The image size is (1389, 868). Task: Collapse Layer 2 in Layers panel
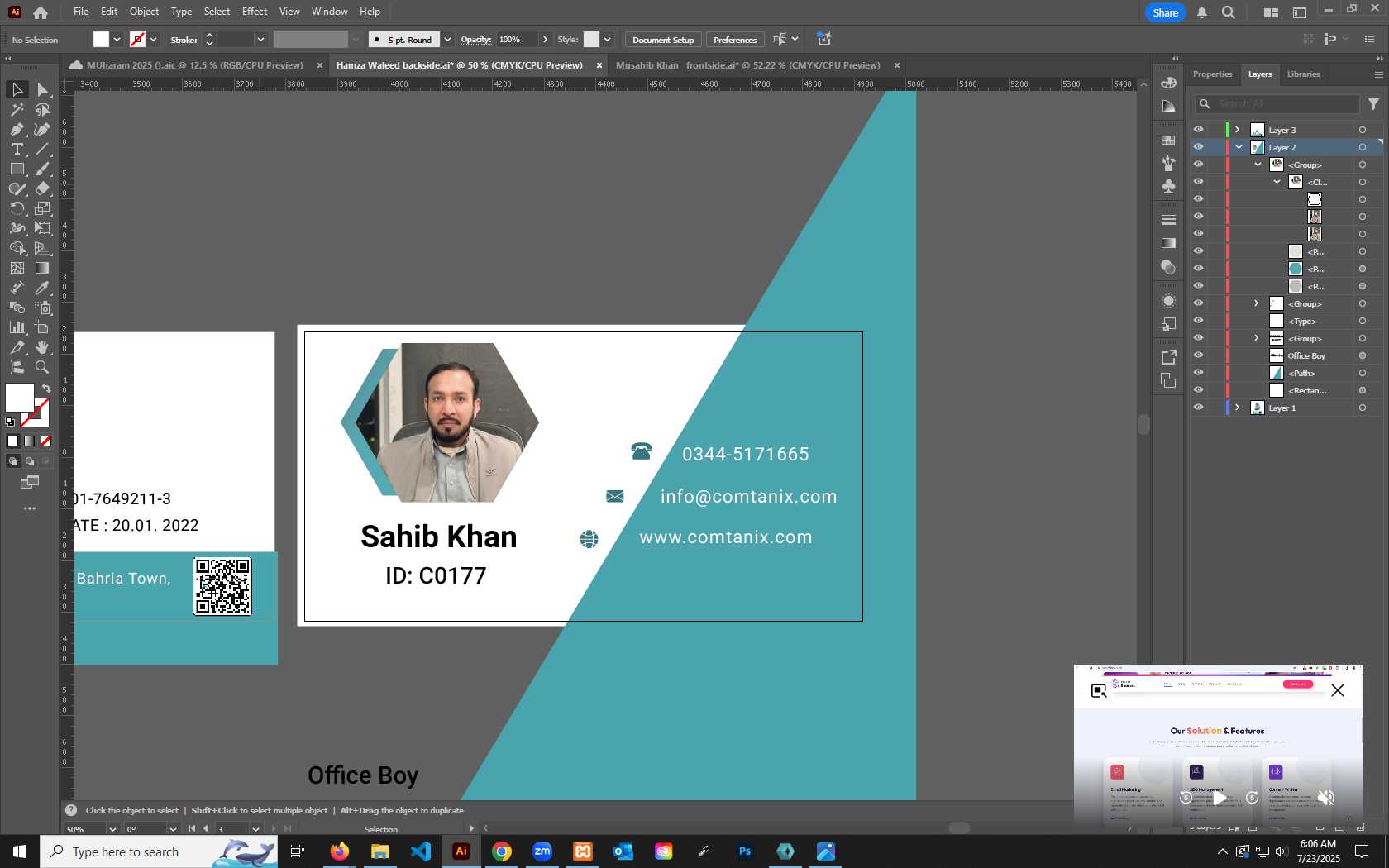(1239, 147)
